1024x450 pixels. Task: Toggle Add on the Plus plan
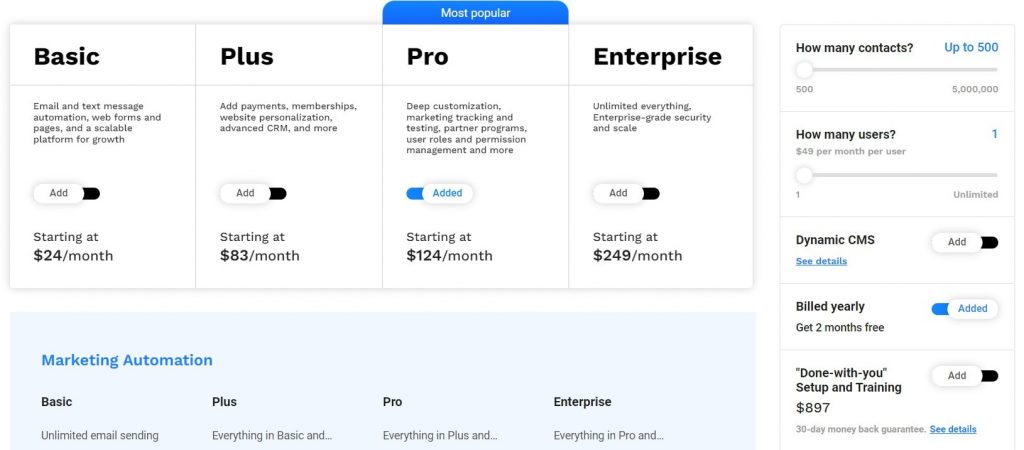pyautogui.click(x=253, y=193)
